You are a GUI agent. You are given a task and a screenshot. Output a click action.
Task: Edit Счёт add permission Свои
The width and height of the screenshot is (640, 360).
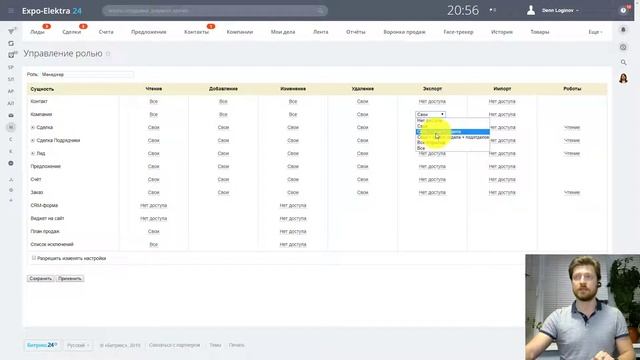tap(223, 180)
